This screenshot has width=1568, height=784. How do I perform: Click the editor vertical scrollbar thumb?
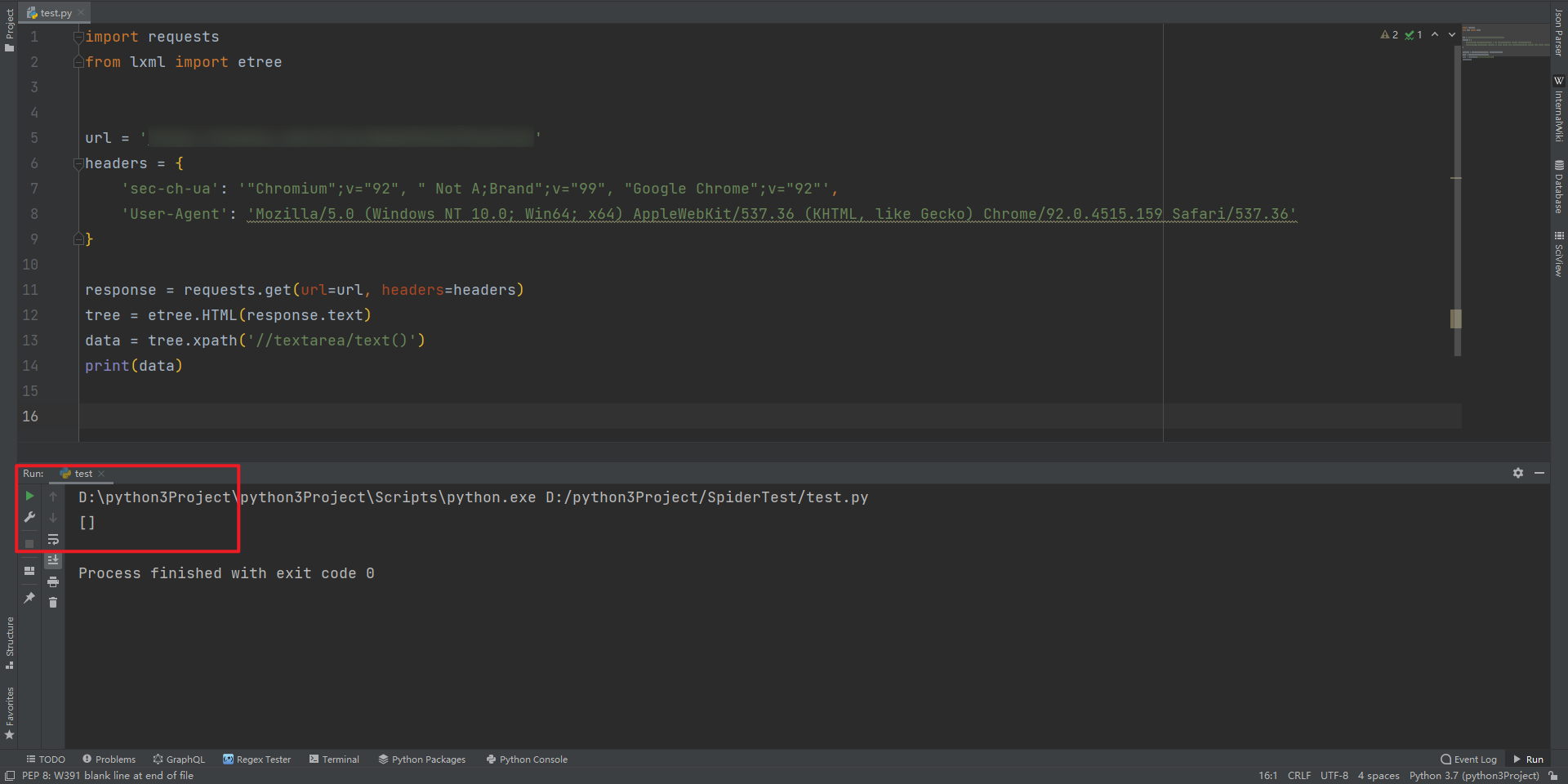(x=1457, y=200)
